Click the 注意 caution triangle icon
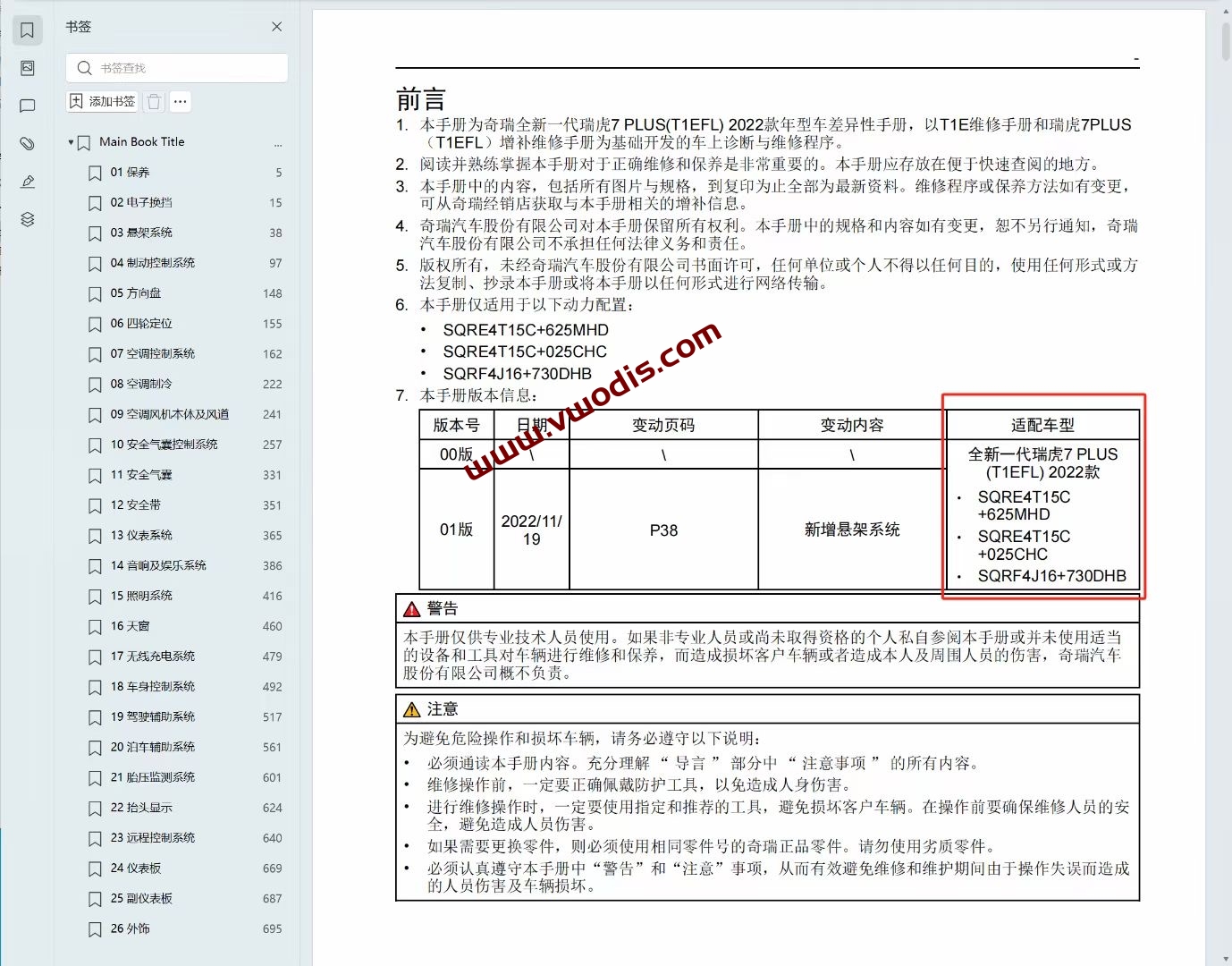 411,709
